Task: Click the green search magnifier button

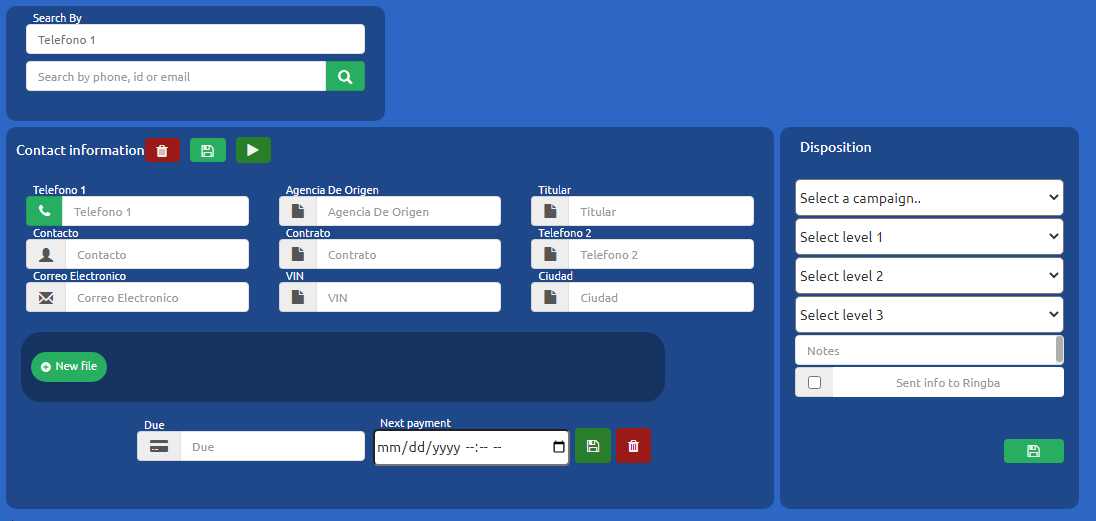Action: tap(345, 76)
